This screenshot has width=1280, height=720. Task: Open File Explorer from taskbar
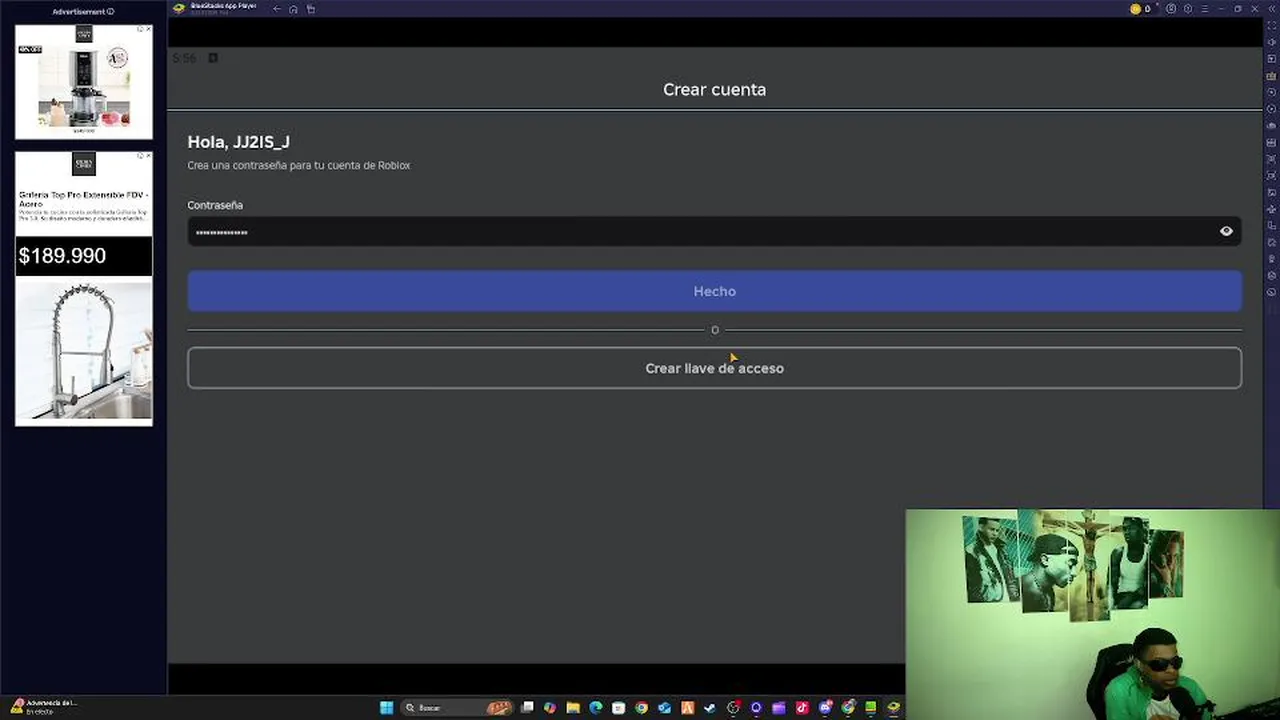[573, 708]
